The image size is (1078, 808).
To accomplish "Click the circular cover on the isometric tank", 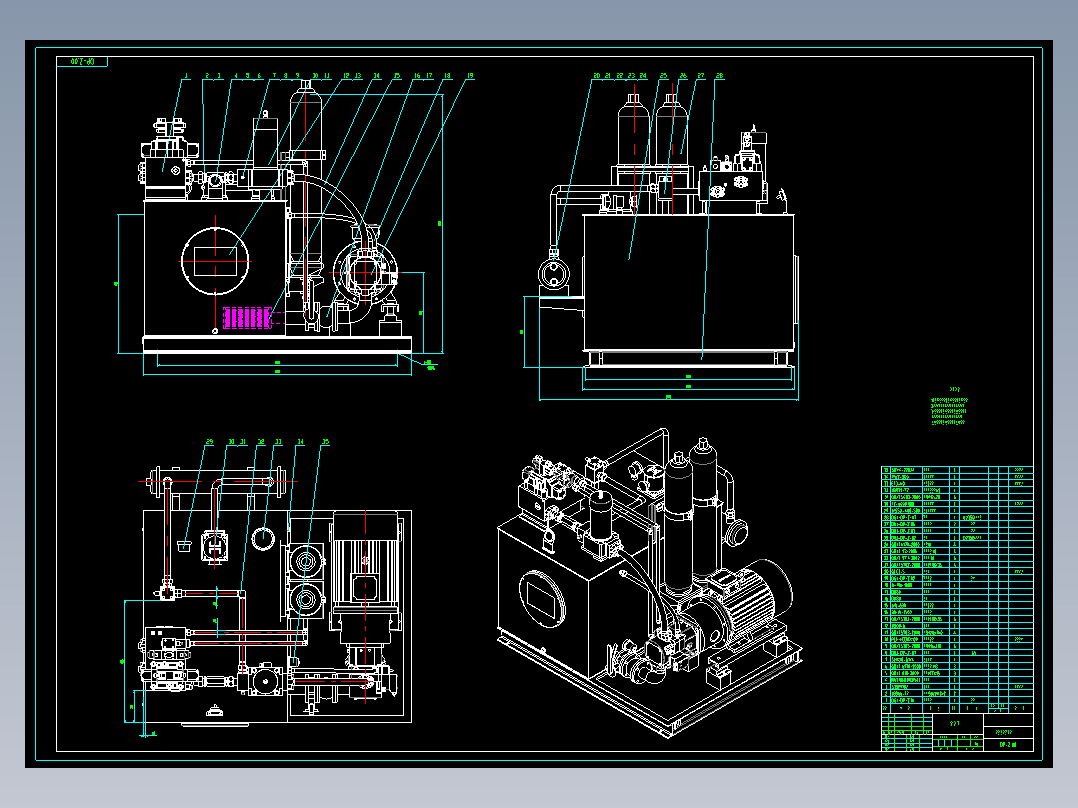I will tap(542, 599).
